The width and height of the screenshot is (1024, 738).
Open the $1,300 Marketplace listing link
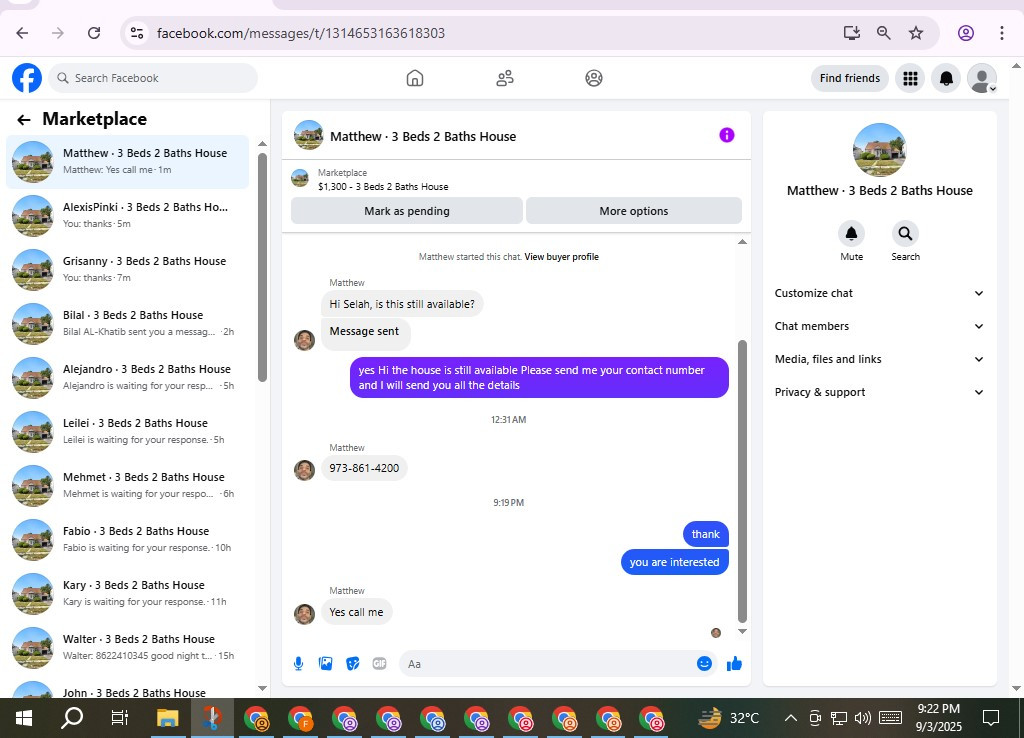[x=383, y=187]
